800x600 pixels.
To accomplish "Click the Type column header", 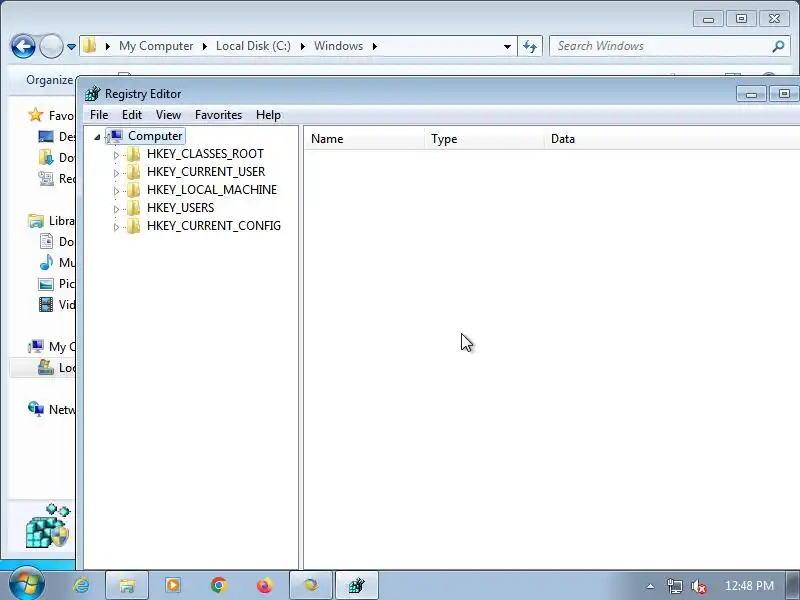I will point(484,139).
